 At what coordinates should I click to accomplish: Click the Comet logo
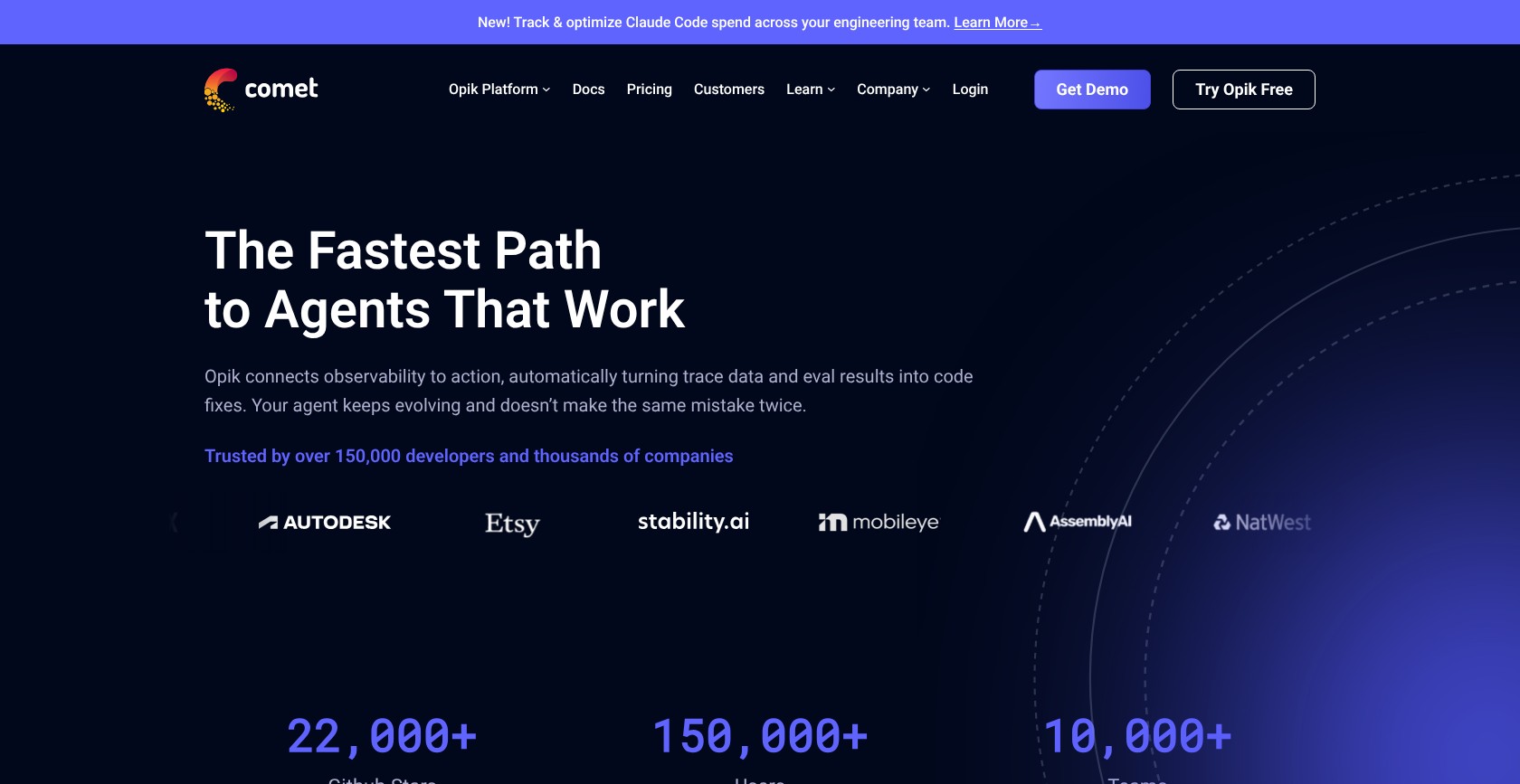[x=261, y=90]
